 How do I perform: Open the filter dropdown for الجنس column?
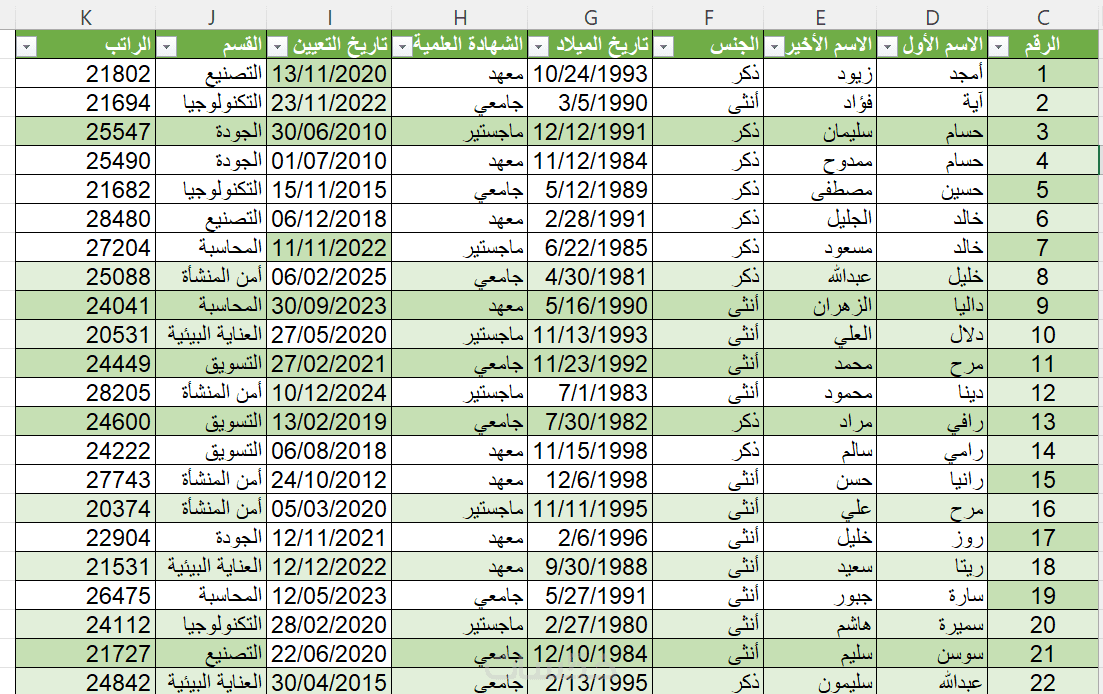point(663,46)
